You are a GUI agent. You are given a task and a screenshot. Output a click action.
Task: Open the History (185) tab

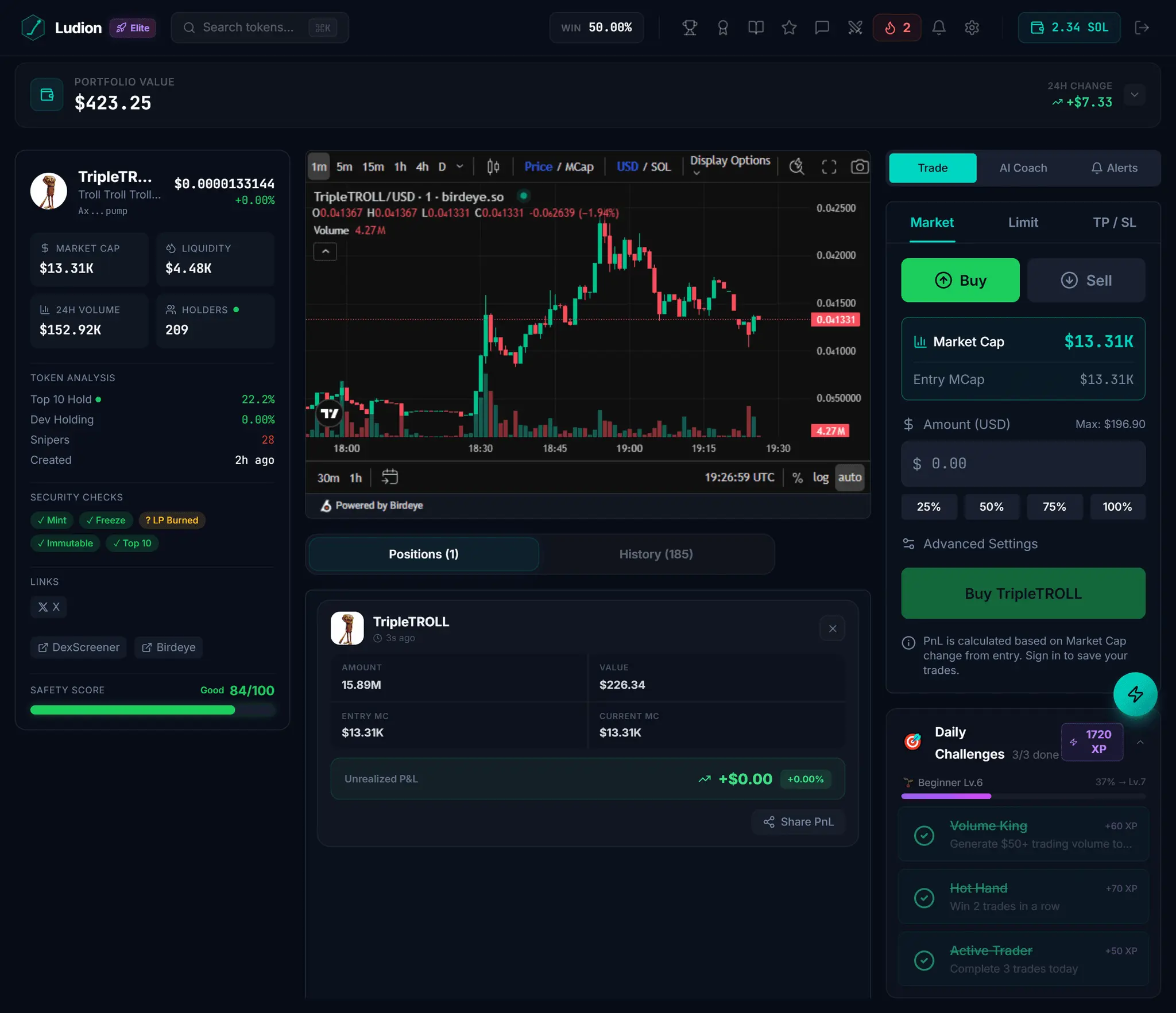point(656,554)
